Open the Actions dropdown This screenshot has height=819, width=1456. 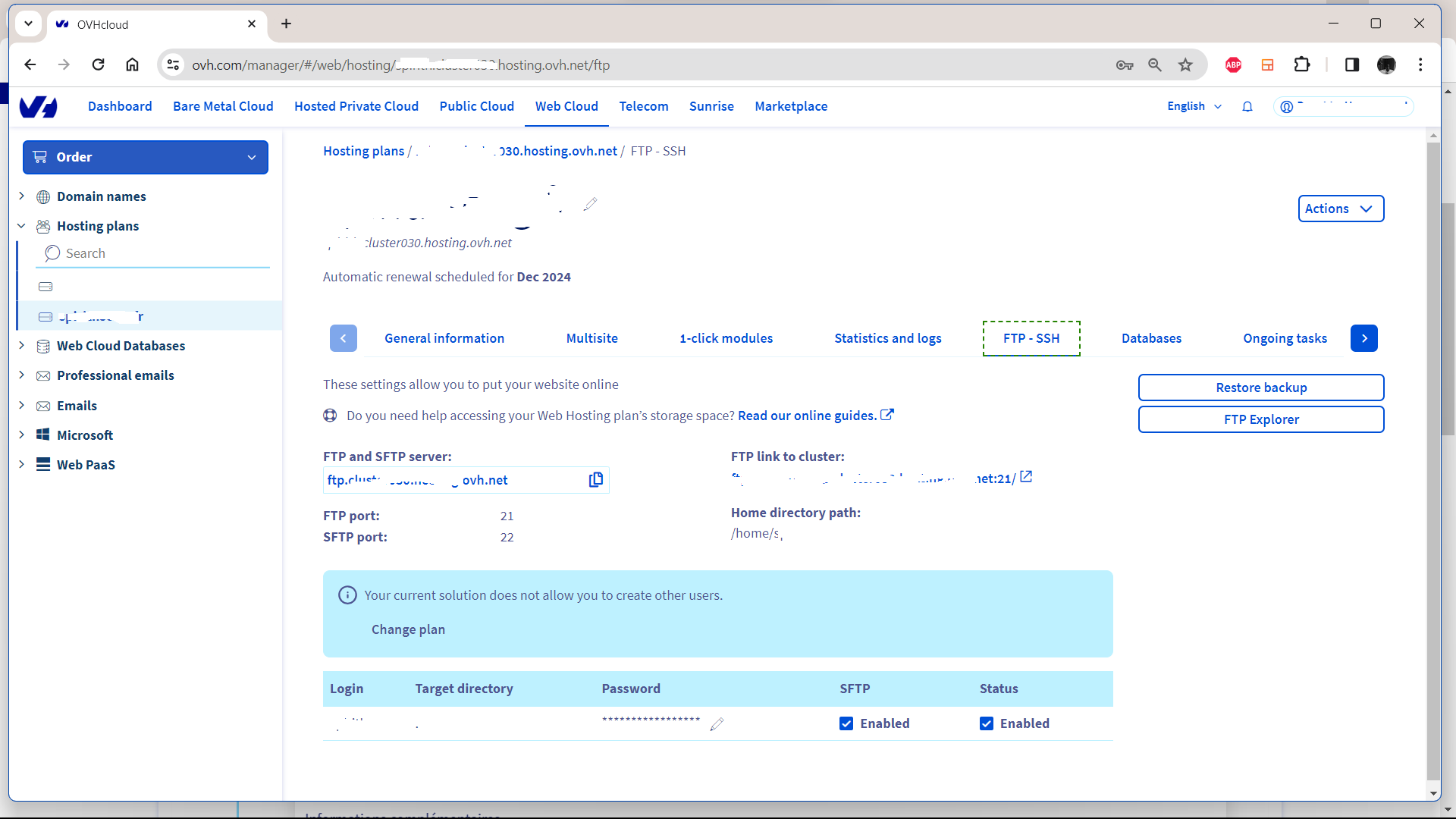point(1341,209)
